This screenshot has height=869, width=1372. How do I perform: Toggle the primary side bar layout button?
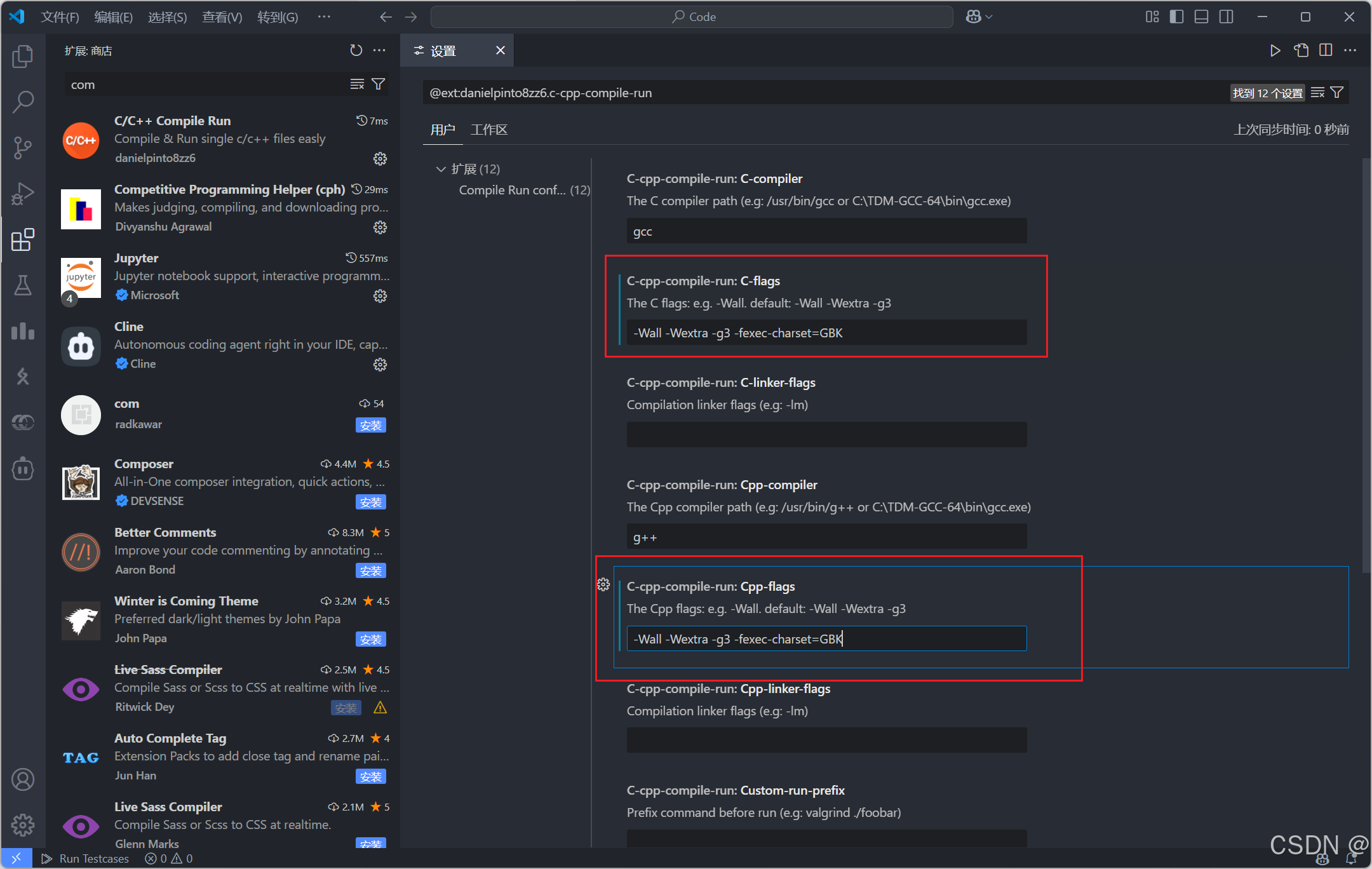click(1176, 17)
